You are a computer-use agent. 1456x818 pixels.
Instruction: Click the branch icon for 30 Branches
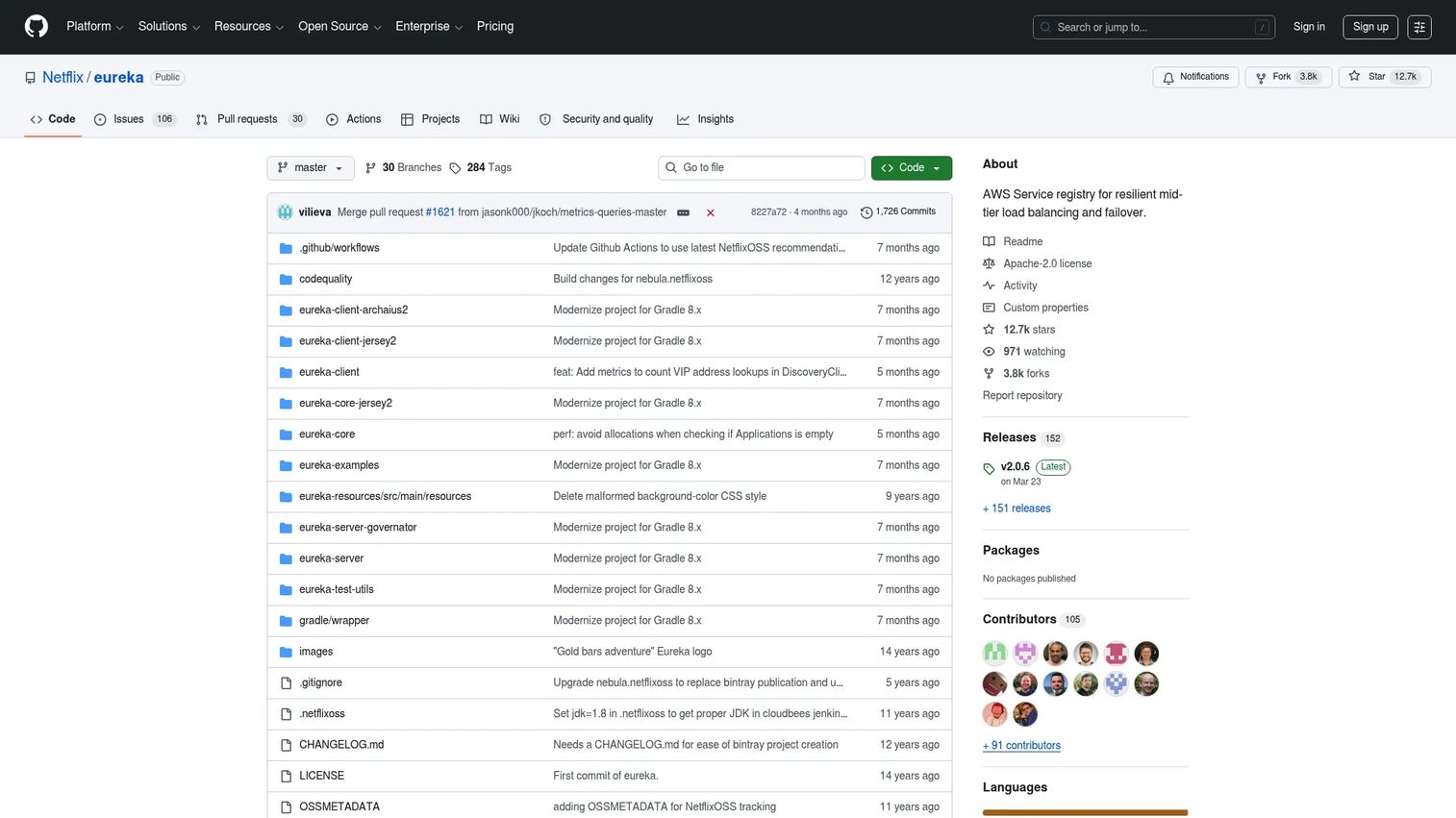click(370, 168)
